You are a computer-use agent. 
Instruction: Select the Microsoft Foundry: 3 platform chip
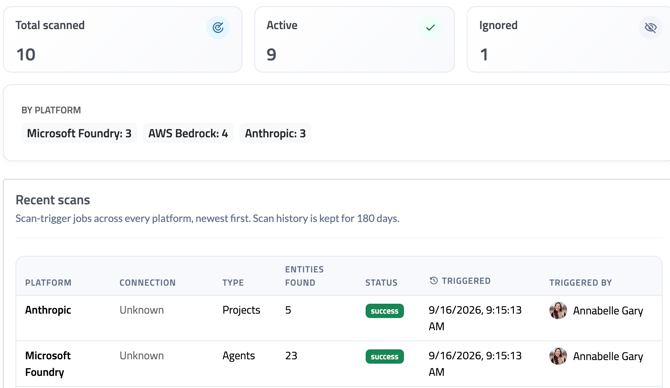[x=79, y=133]
